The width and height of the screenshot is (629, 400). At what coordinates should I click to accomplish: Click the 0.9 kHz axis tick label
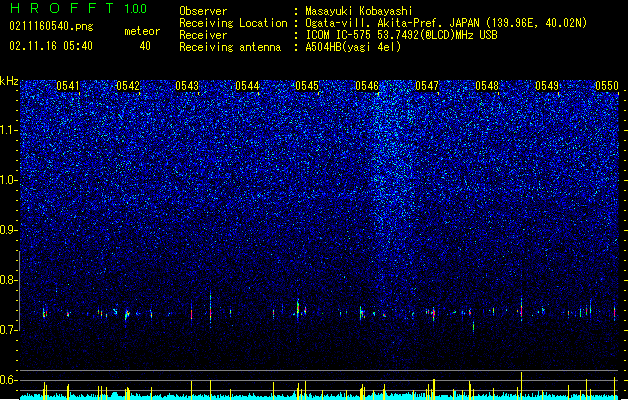point(8,230)
